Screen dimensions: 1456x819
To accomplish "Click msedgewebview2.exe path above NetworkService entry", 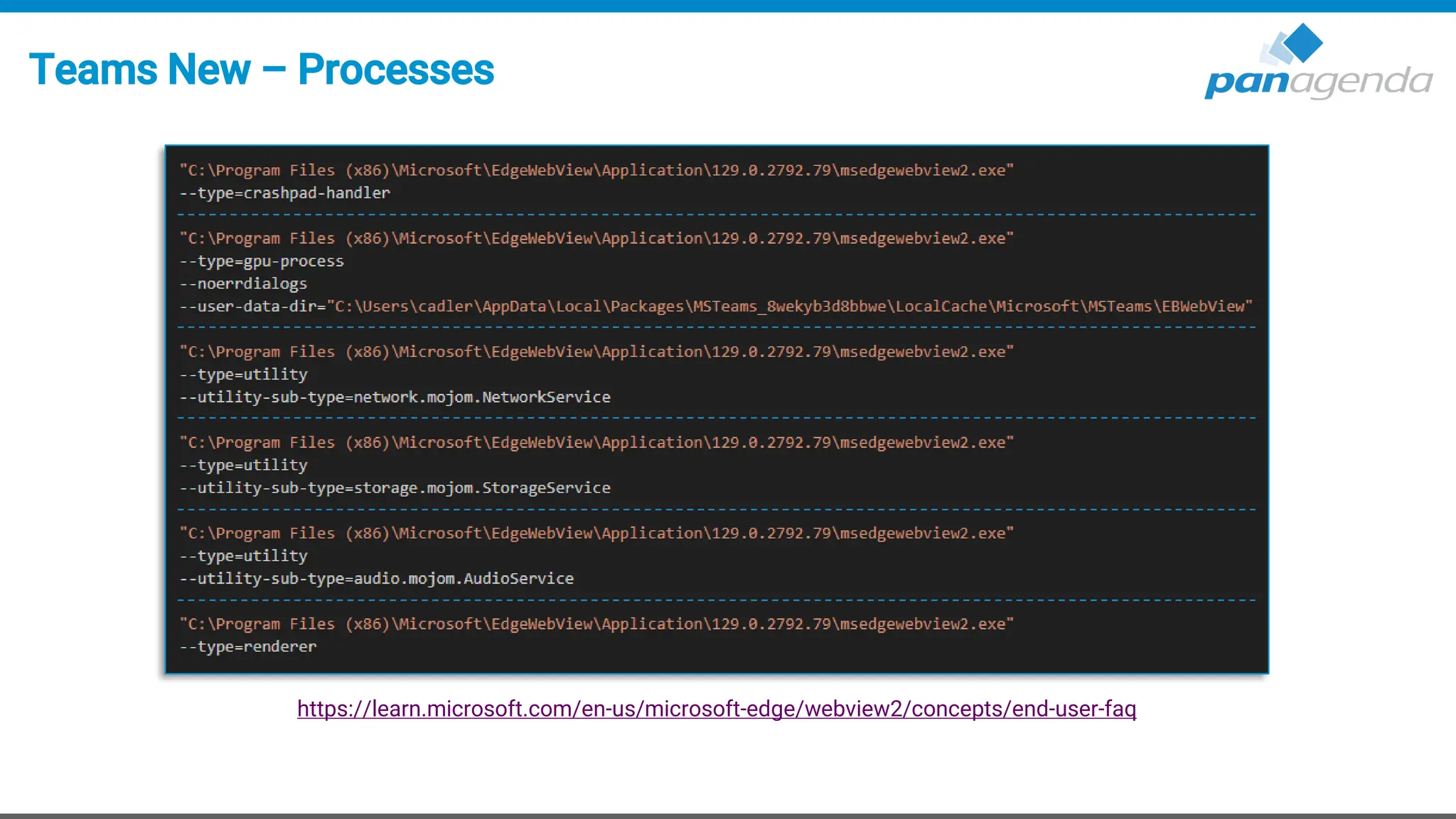I will pos(596,351).
